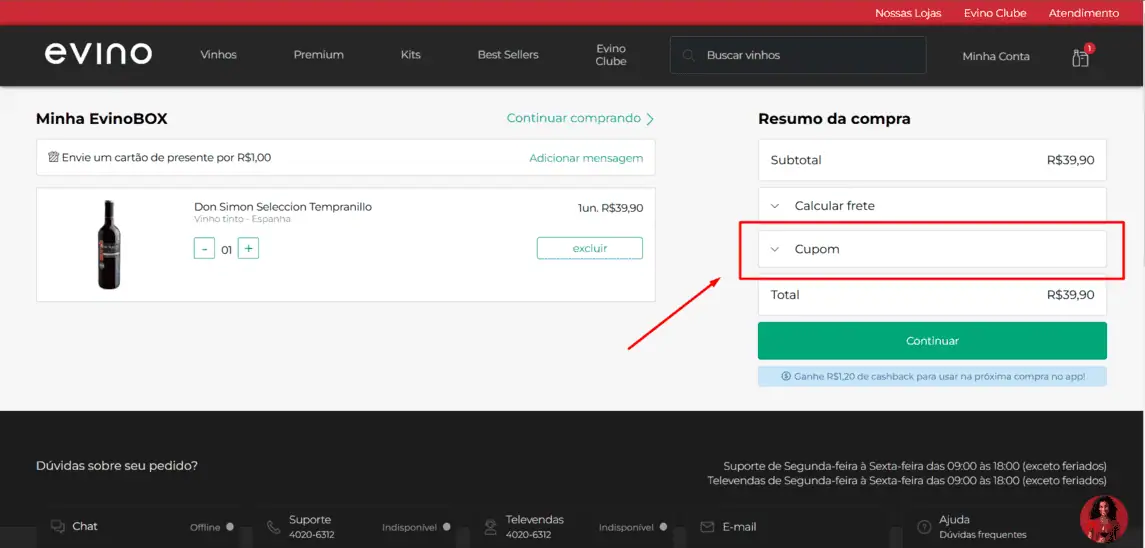This screenshot has width=1145, height=548.
Task: Click Continuar comprando link
Action: pos(574,118)
